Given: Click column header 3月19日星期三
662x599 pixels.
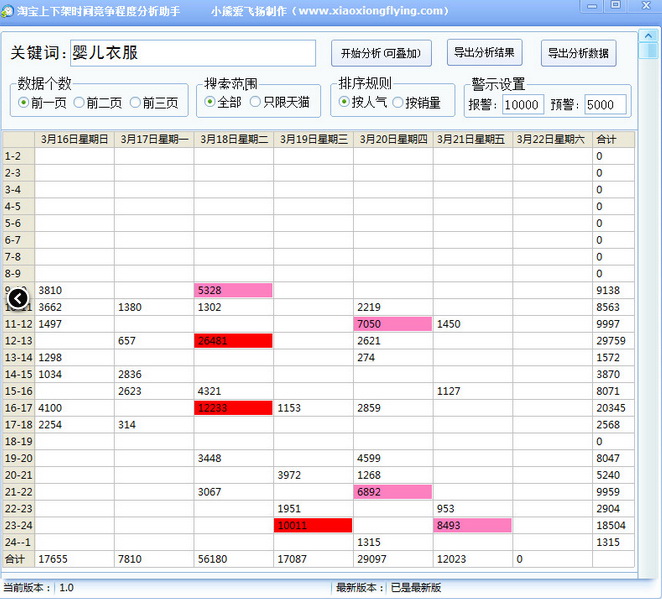Looking at the screenshot, I should click(x=314, y=139).
